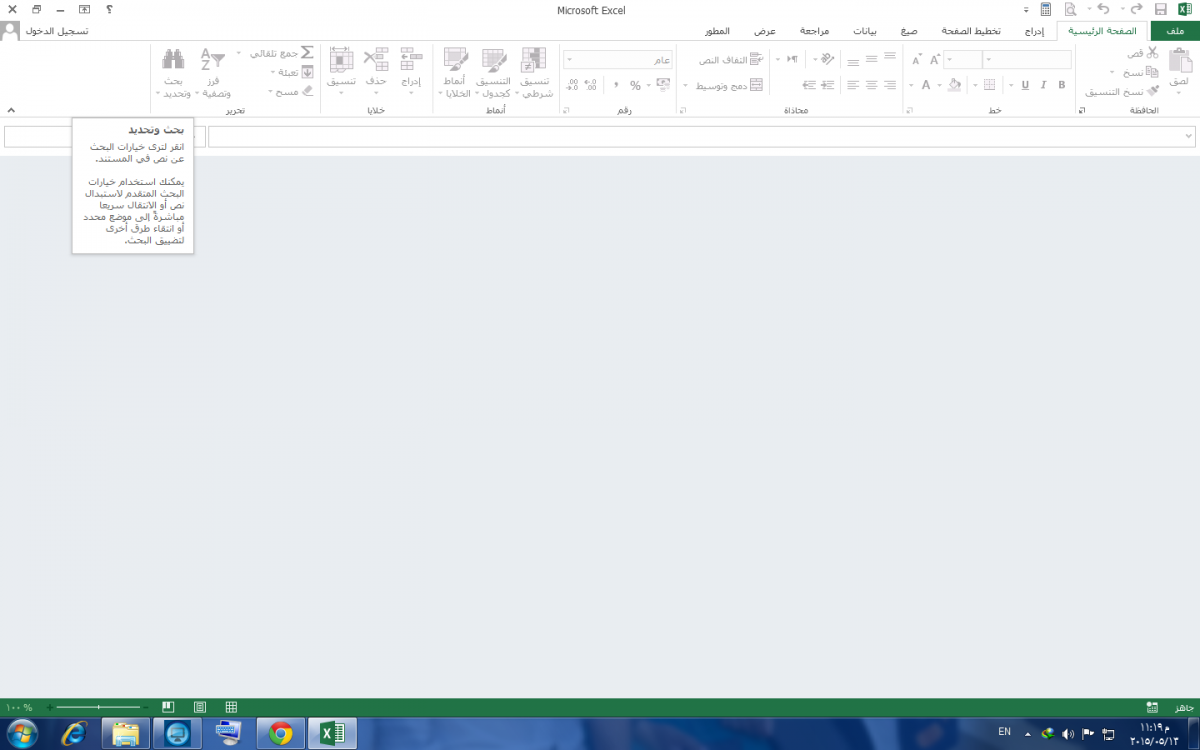The height and width of the screenshot is (750, 1200).
Task: Toggle Underline formatting (U)
Action: (1025, 85)
